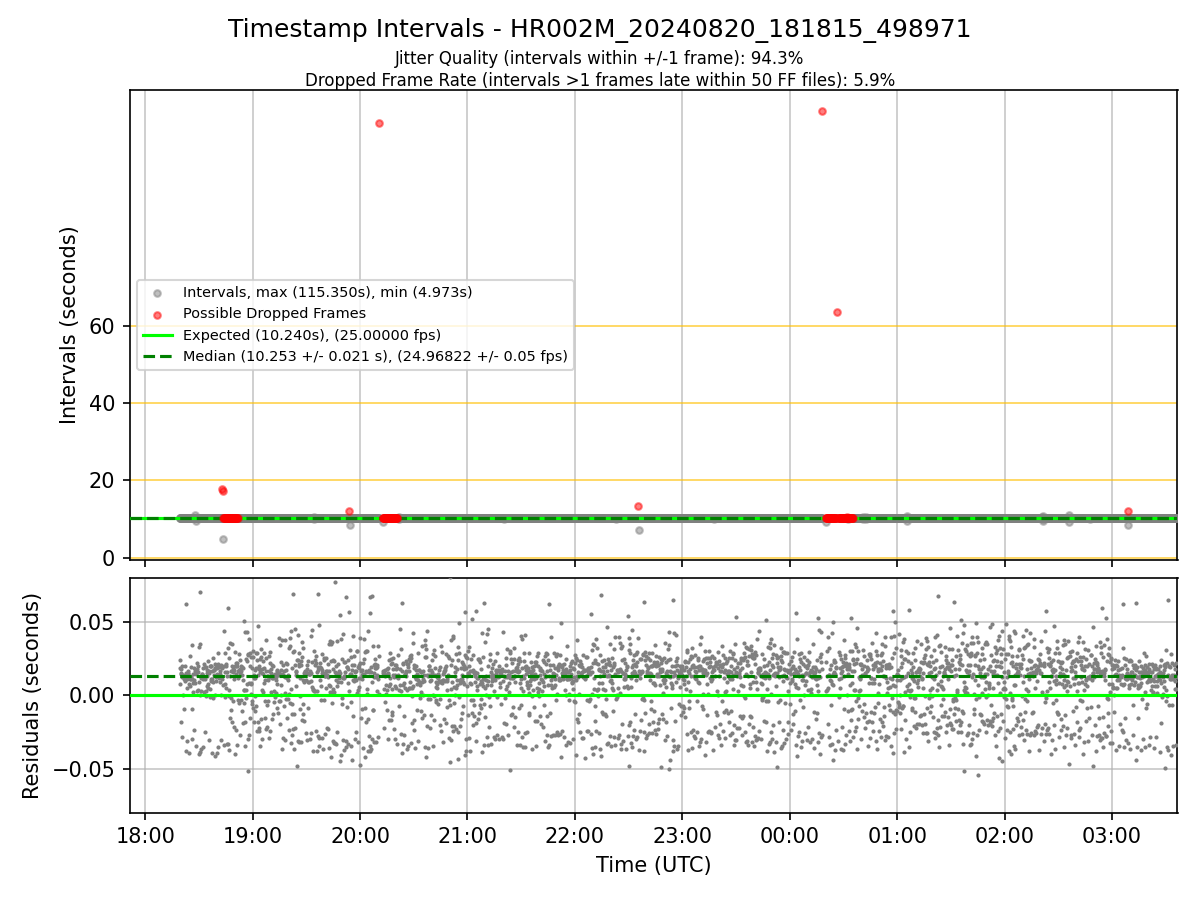This screenshot has height=900, width=1200.
Task: Click the red dot marker in the legend
Action: point(156,314)
